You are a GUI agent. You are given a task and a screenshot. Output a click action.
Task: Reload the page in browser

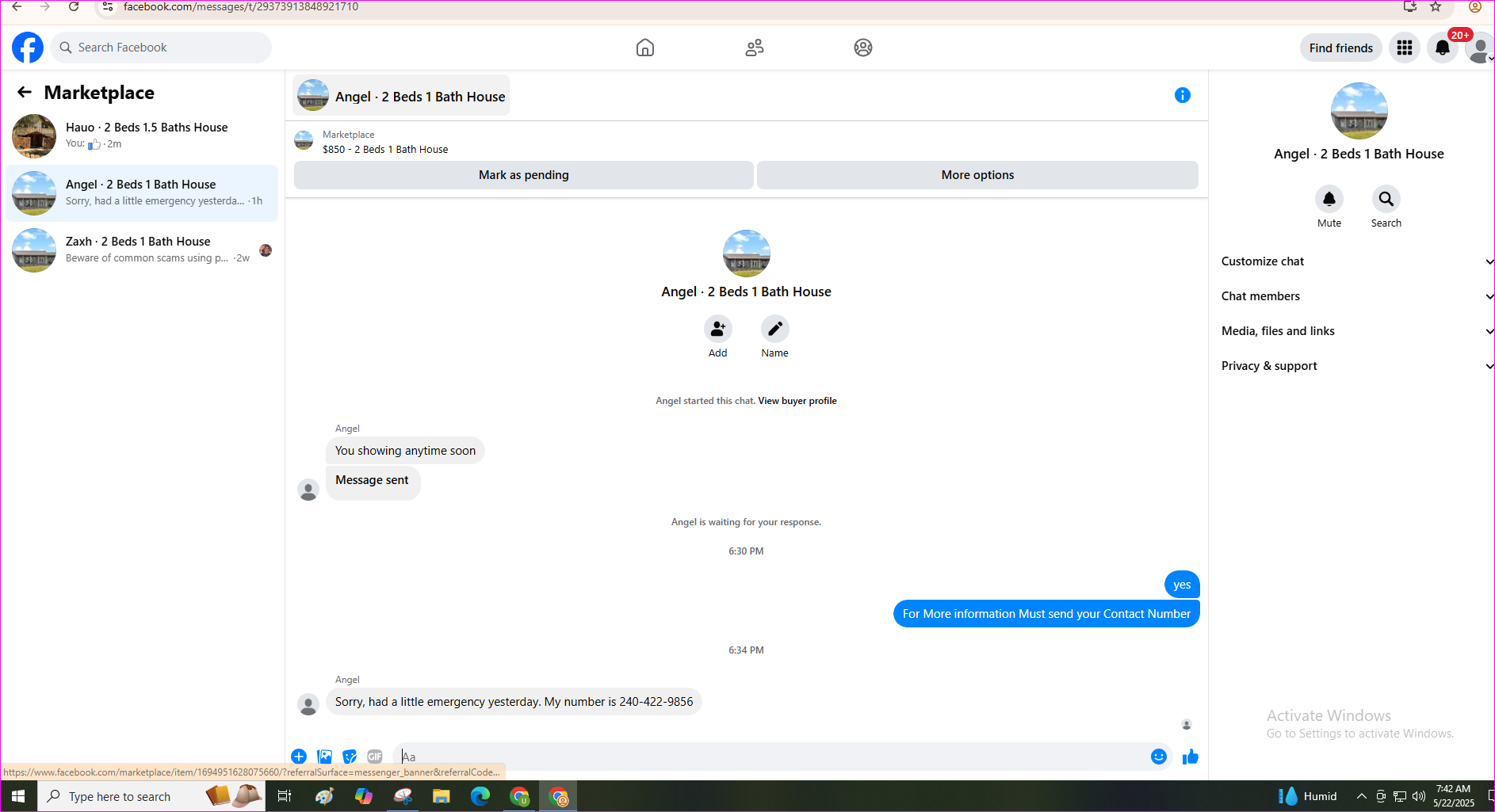point(74,6)
